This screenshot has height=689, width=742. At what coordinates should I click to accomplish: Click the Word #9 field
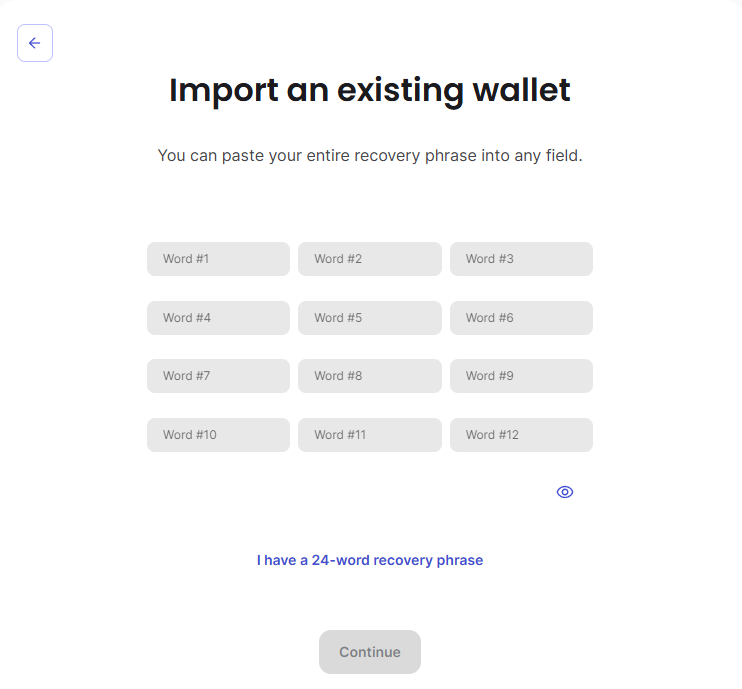[x=521, y=376]
